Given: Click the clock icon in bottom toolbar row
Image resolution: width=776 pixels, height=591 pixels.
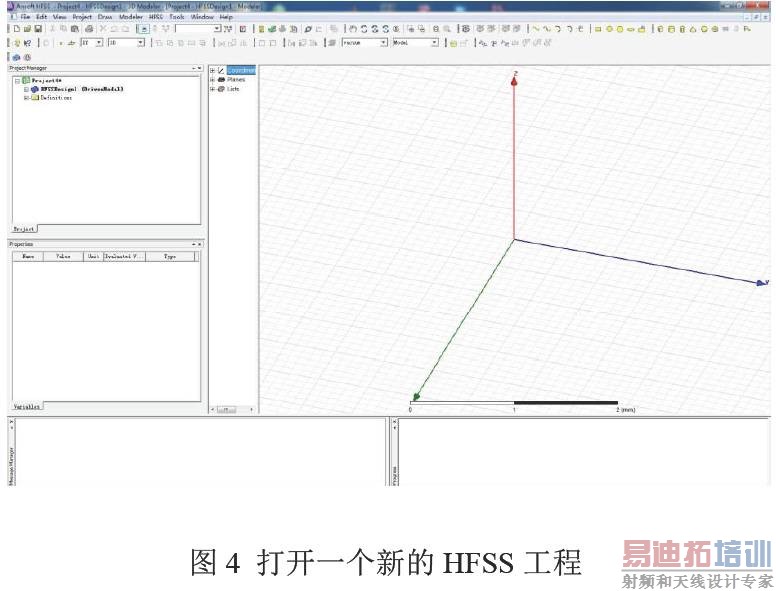Looking at the screenshot, I should pos(27,57).
